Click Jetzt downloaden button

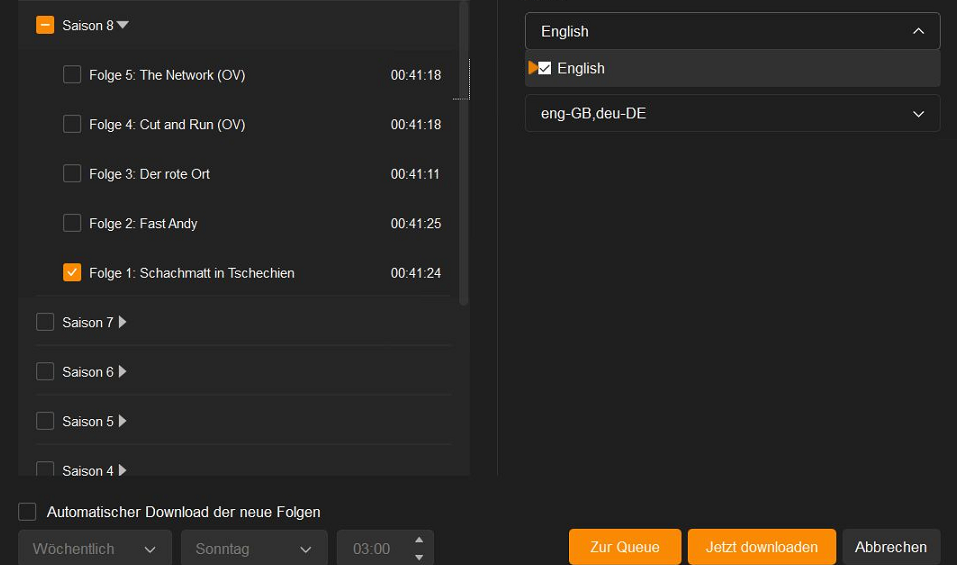pos(762,547)
